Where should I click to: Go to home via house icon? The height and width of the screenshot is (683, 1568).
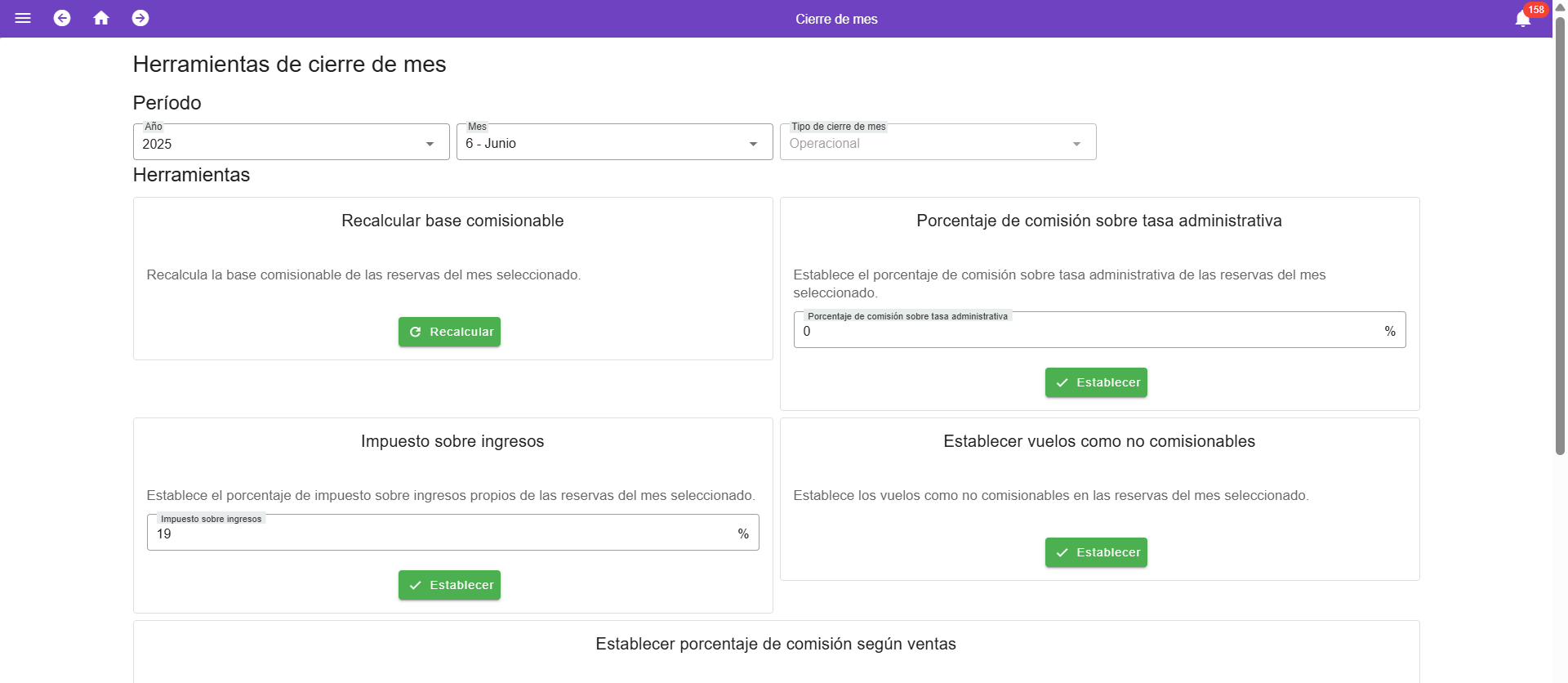(x=101, y=18)
